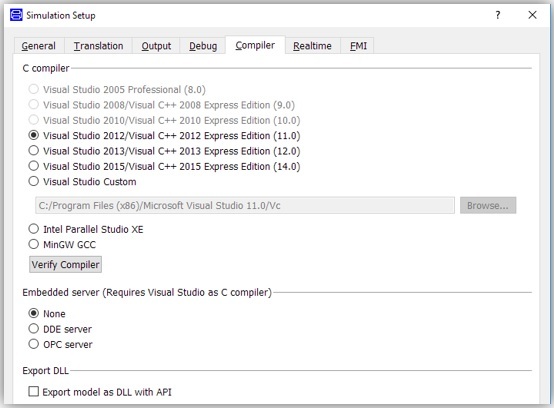The width and height of the screenshot is (554, 408).
Task: Switch to the FMI tab
Action: click(x=358, y=46)
